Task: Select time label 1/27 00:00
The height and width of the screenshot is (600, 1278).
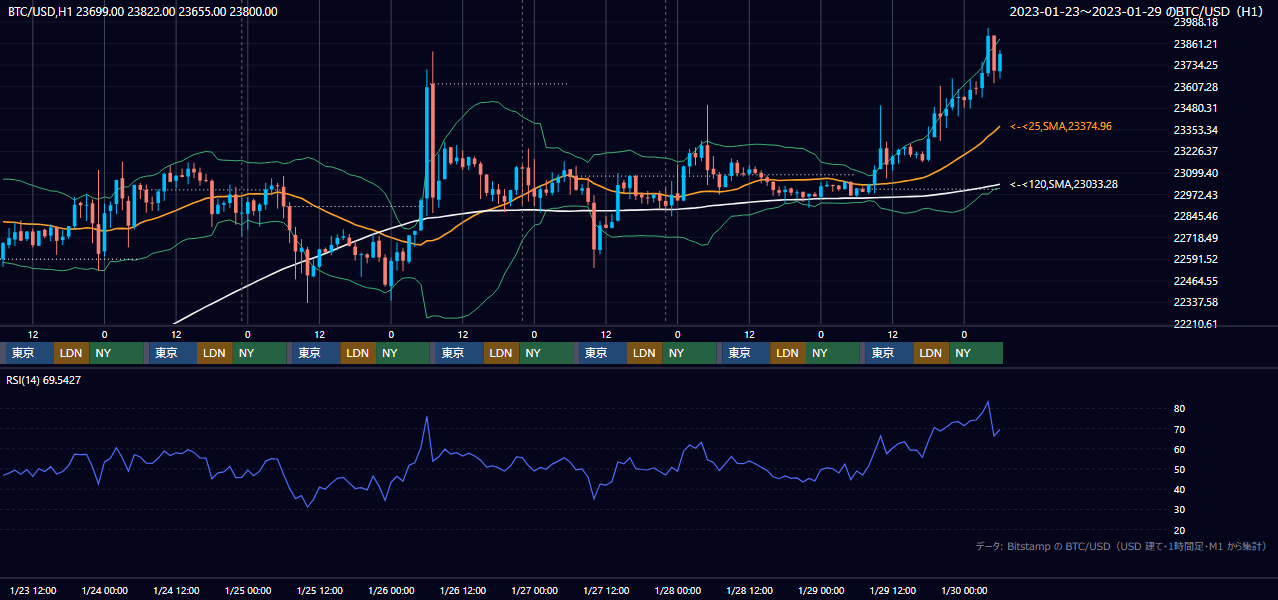Action: click(535, 590)
